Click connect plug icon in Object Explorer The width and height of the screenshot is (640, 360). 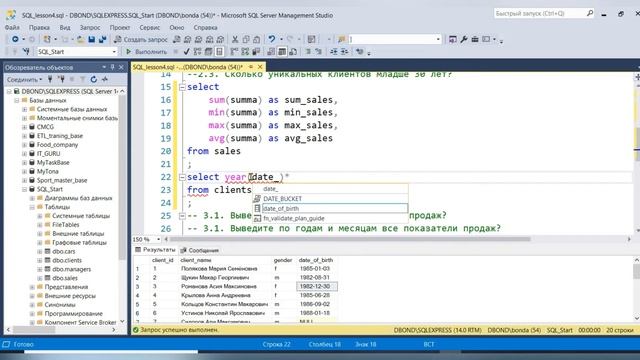[x=50, y=79]
